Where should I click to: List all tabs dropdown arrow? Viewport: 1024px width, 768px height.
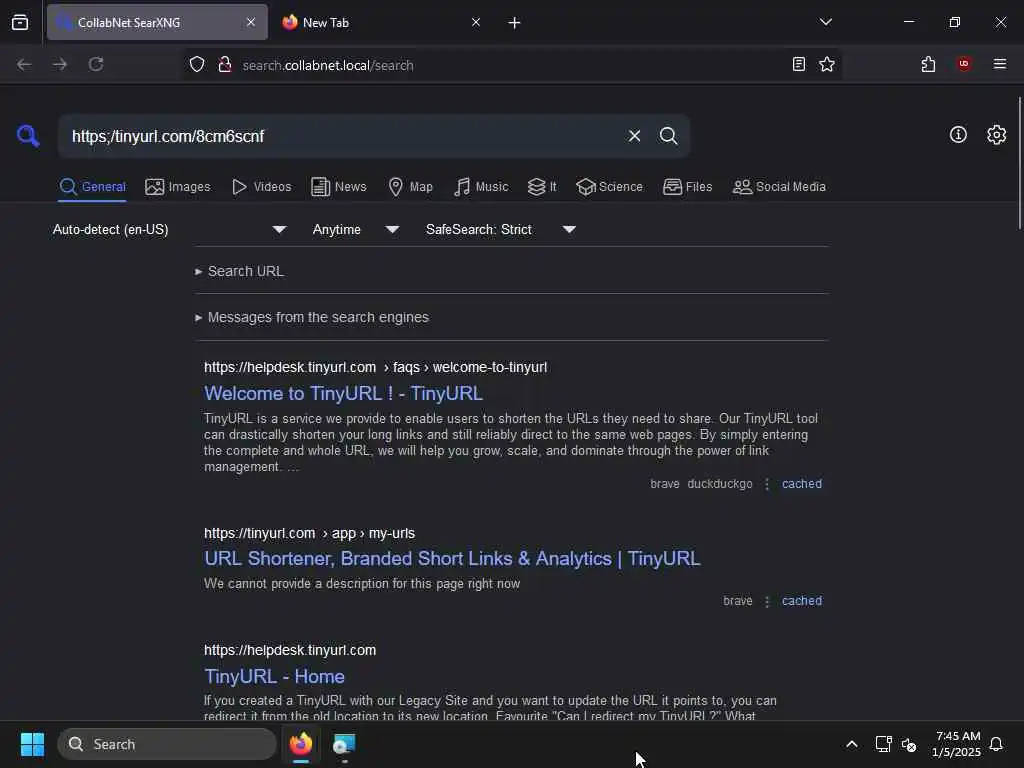pos(825,22)
